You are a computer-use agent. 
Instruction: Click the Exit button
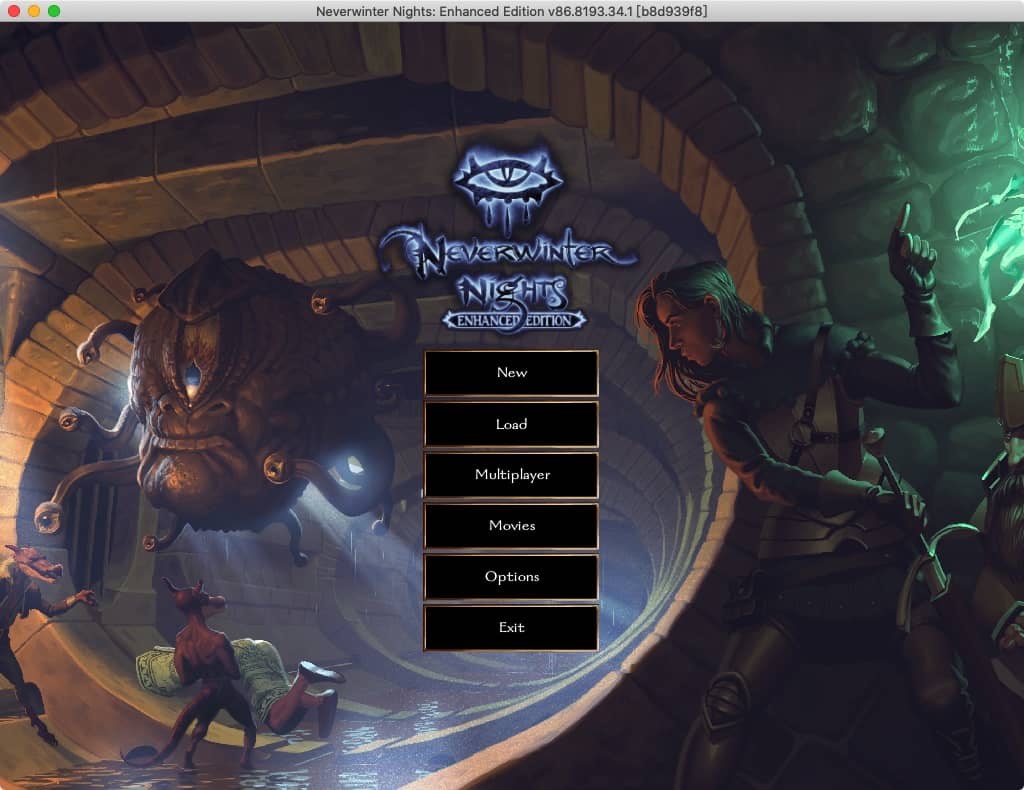coord(511,627)
